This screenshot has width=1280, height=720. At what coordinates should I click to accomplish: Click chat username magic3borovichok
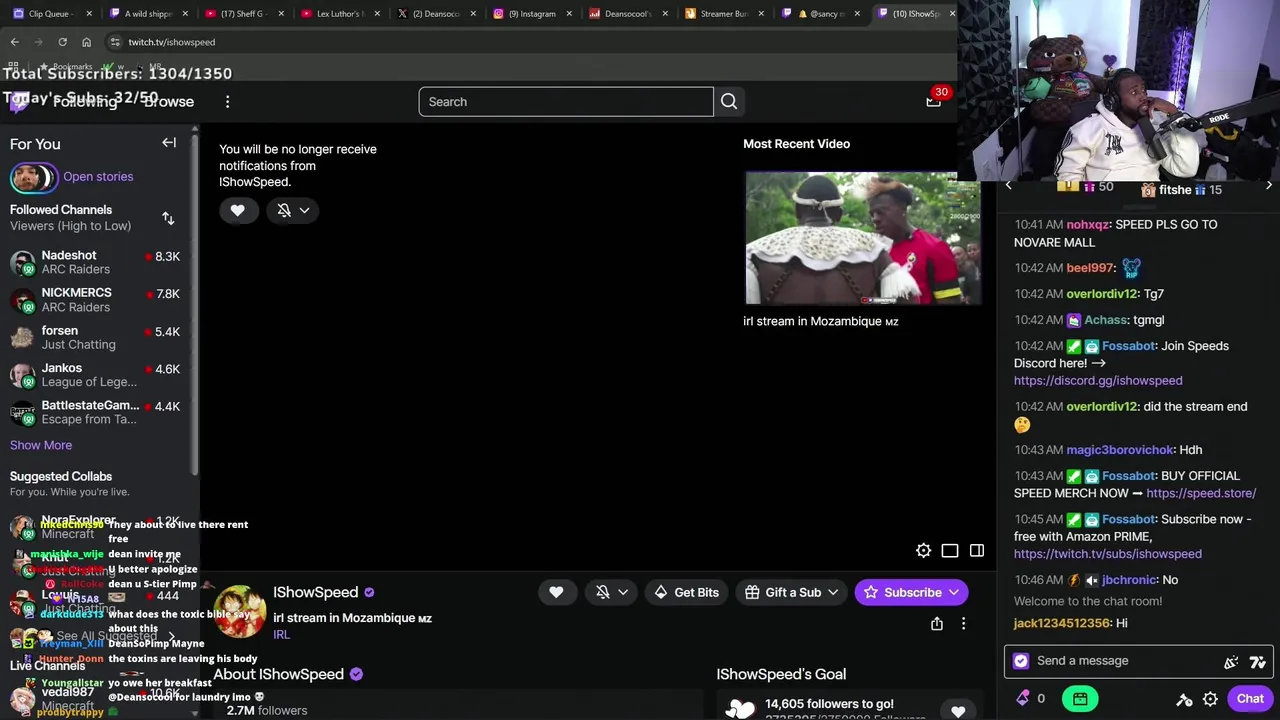tap(1120, 450)
